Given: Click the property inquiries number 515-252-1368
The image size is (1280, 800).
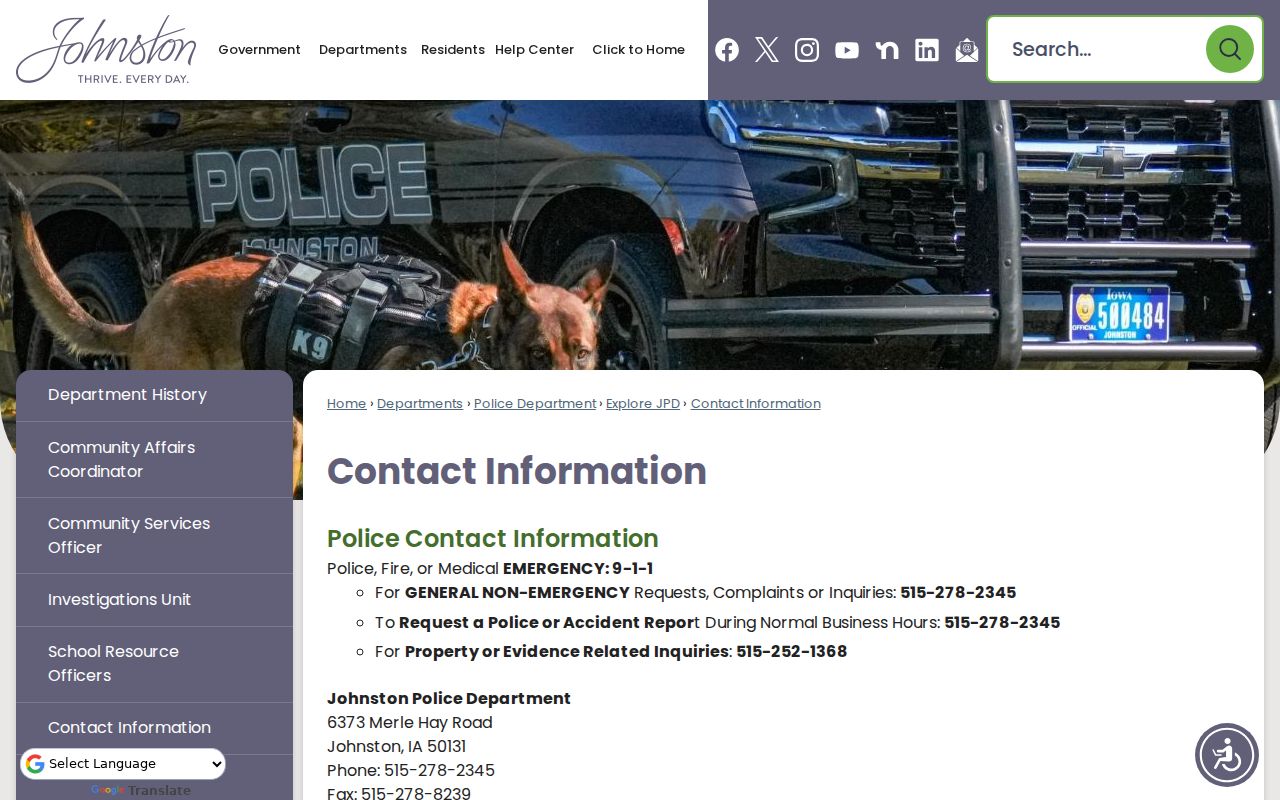Looking at the screenshot, I should 792,652.
